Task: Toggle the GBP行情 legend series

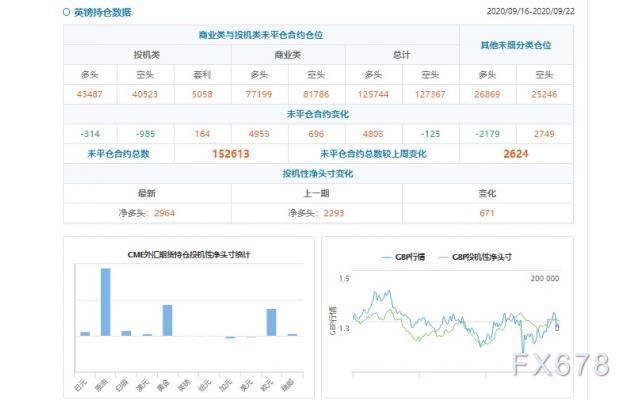Action: tap(403, 257)
